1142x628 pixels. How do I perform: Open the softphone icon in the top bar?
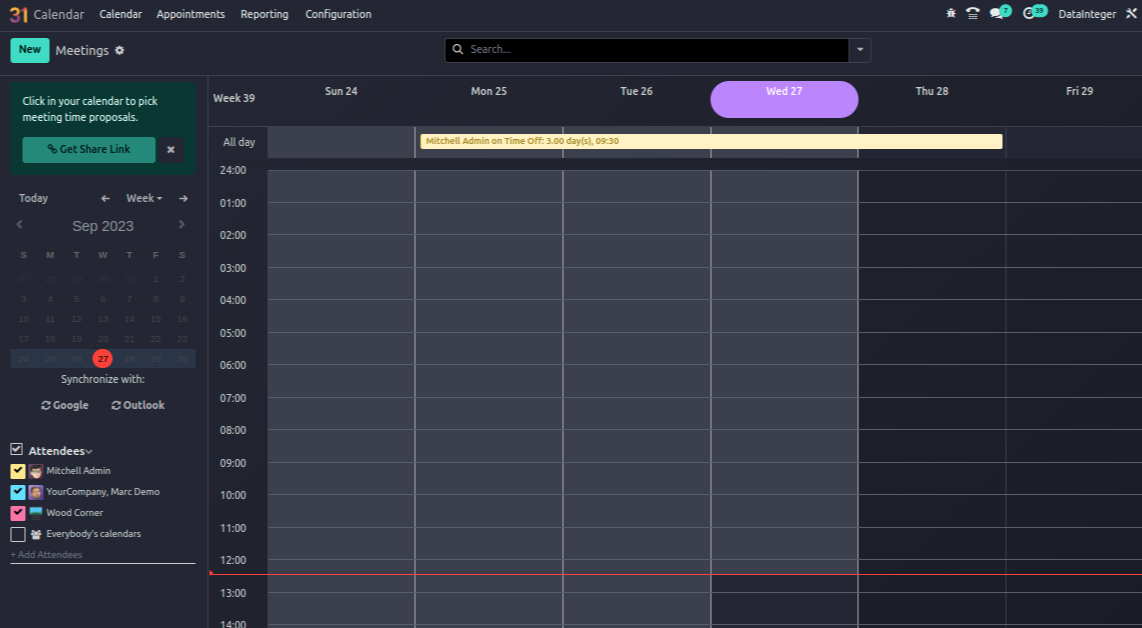tap(972, 13)
